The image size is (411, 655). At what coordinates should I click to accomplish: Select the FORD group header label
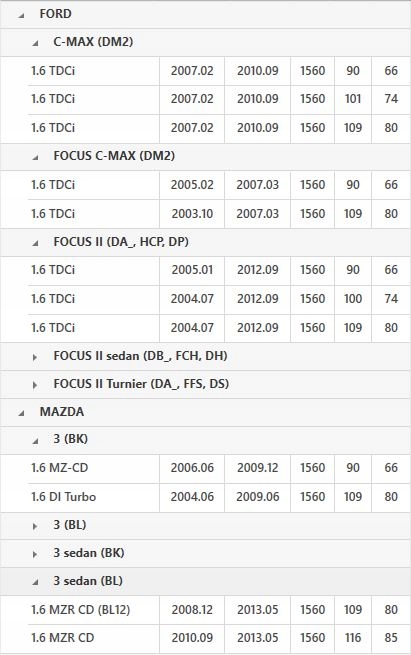click(x=56, y=14)
